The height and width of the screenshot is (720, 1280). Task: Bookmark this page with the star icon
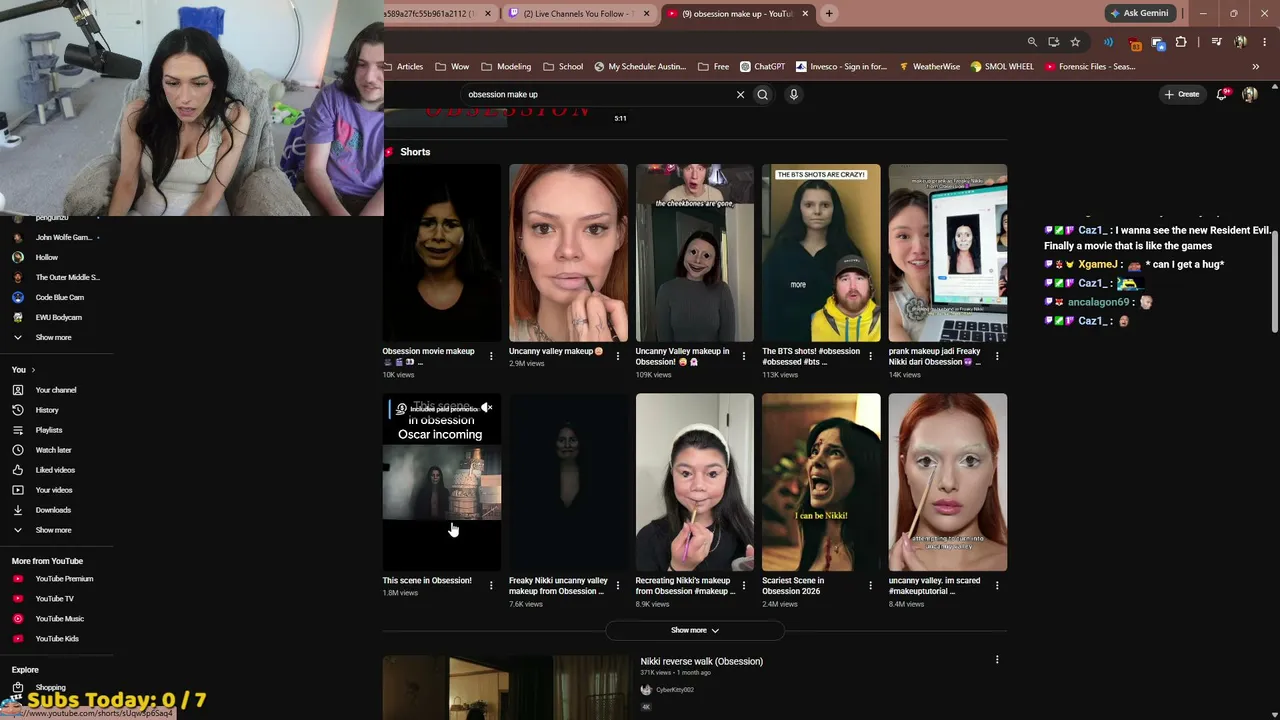click(x=1075, y=42)
